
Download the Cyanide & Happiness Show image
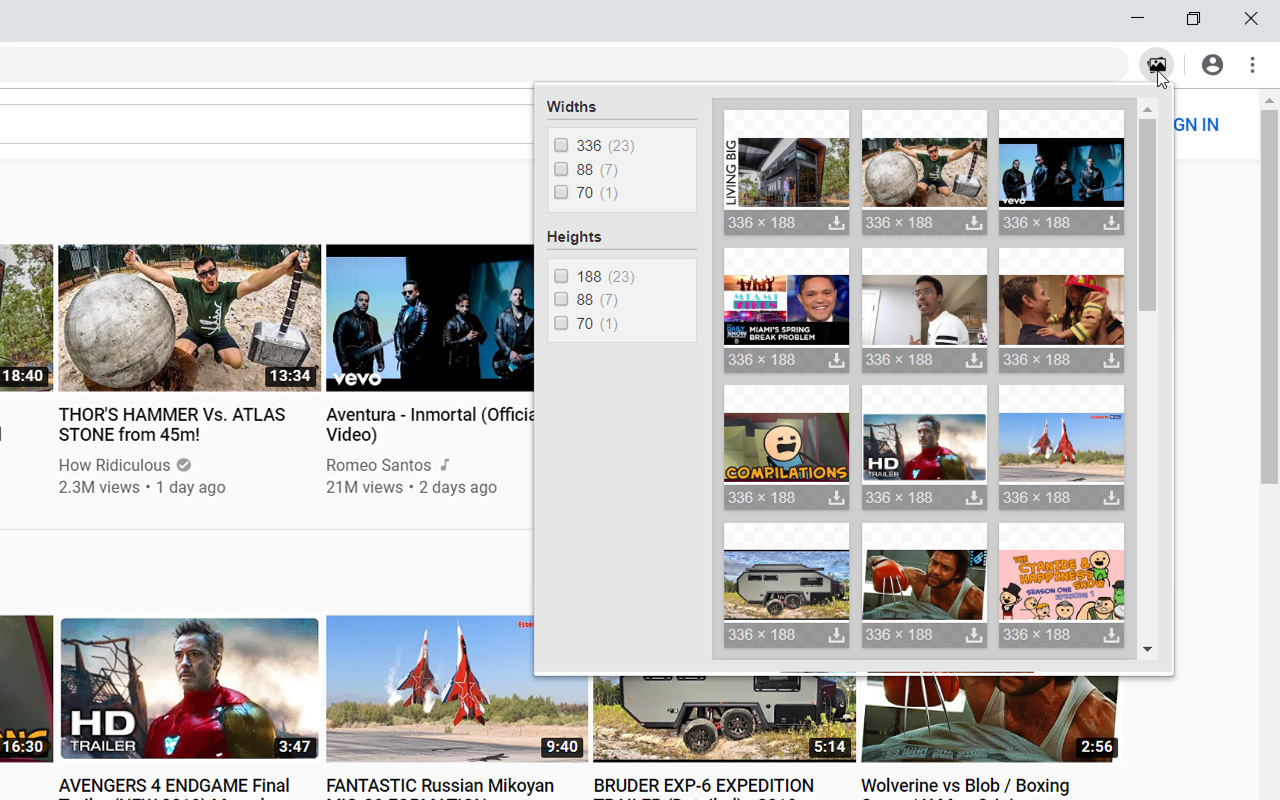point(1111,635)
